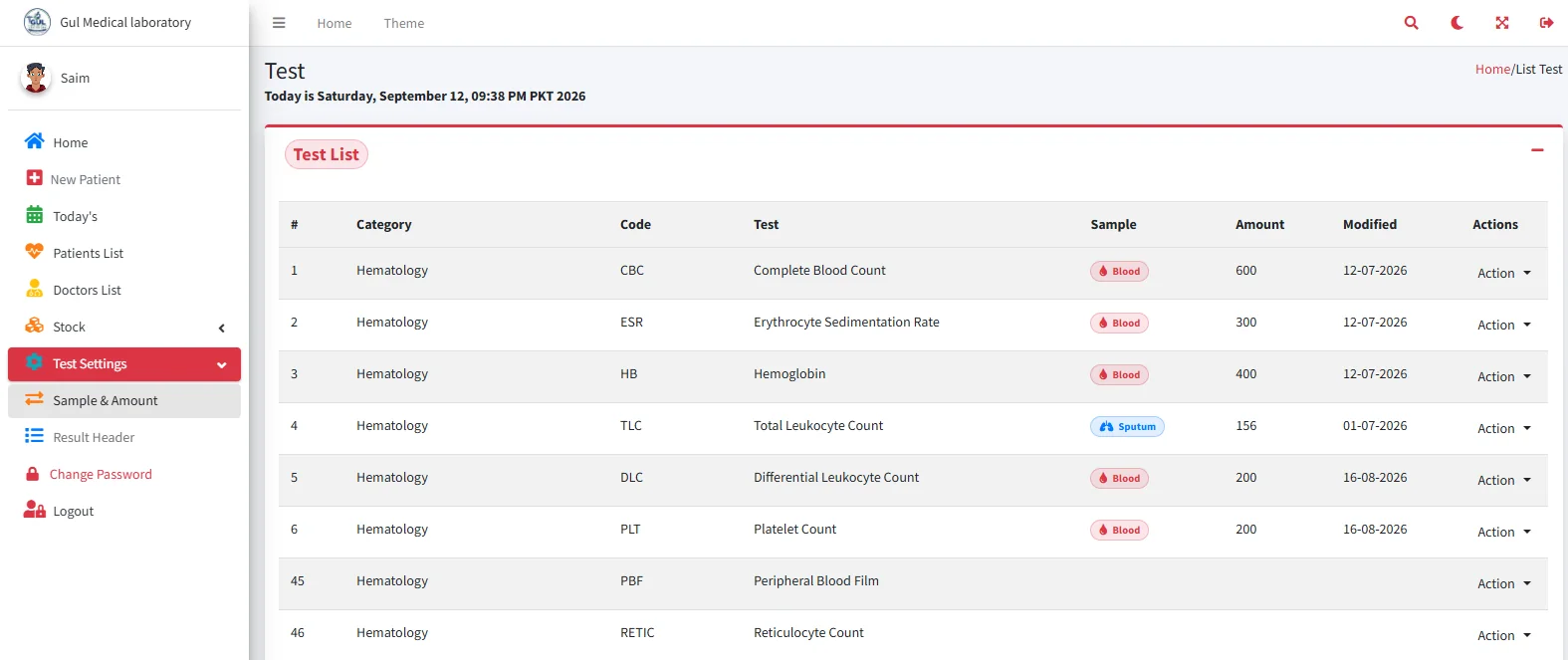Click the Blood badge for Platelet Count
Image resolution: width=1568 pixels, height=660 pixels.
pyautogui.click(x=1119, y=530)
